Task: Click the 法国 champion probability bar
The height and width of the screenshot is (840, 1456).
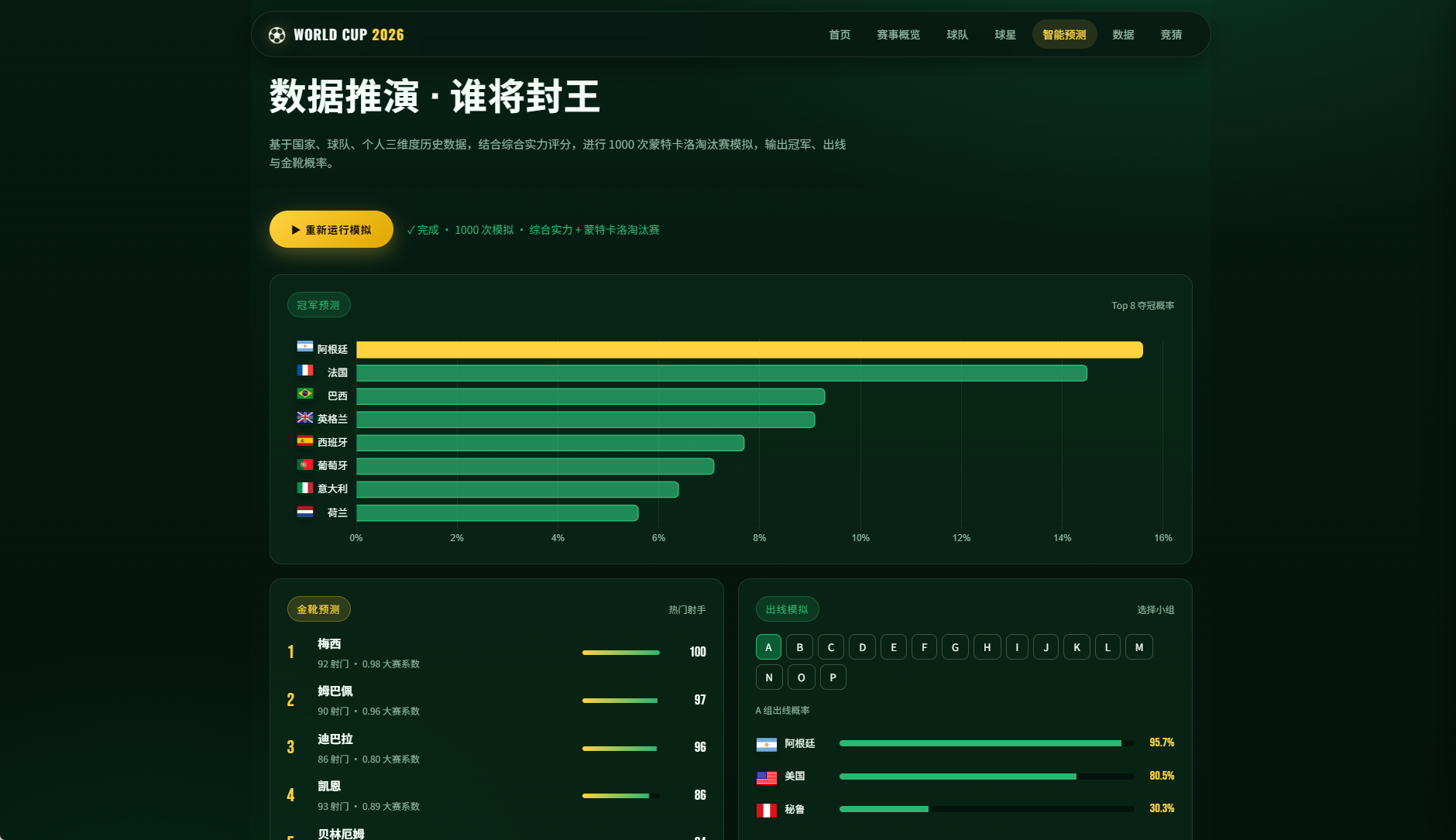Action: [x=722, y=373]
